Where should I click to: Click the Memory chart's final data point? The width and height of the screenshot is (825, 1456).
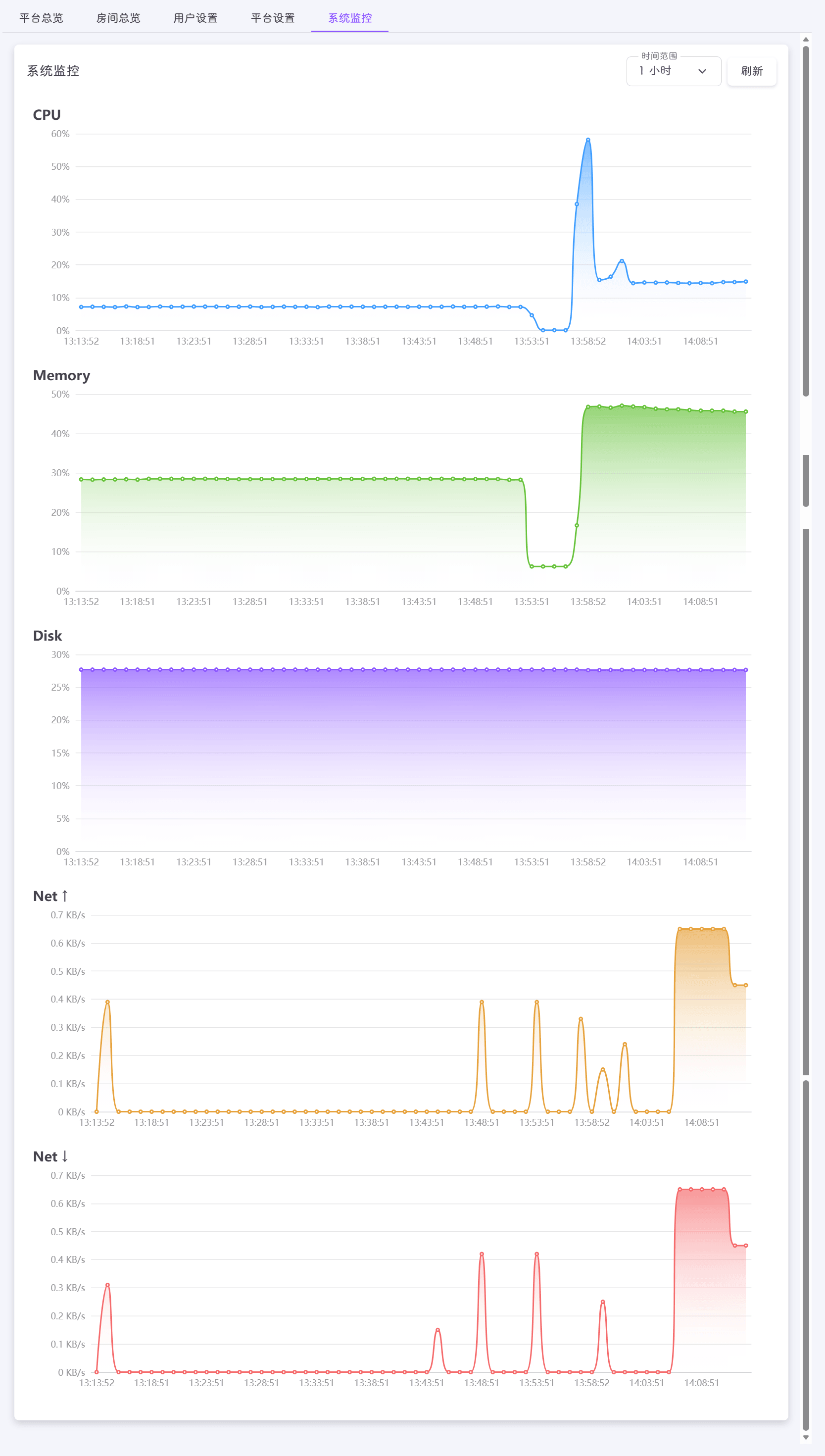(x=746, y=412)
